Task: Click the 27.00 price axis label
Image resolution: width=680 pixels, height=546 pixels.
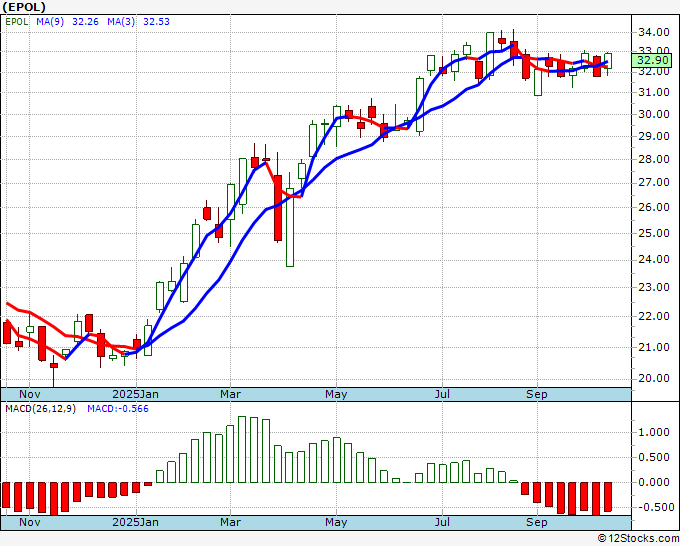Action: [x=652, y=183]
